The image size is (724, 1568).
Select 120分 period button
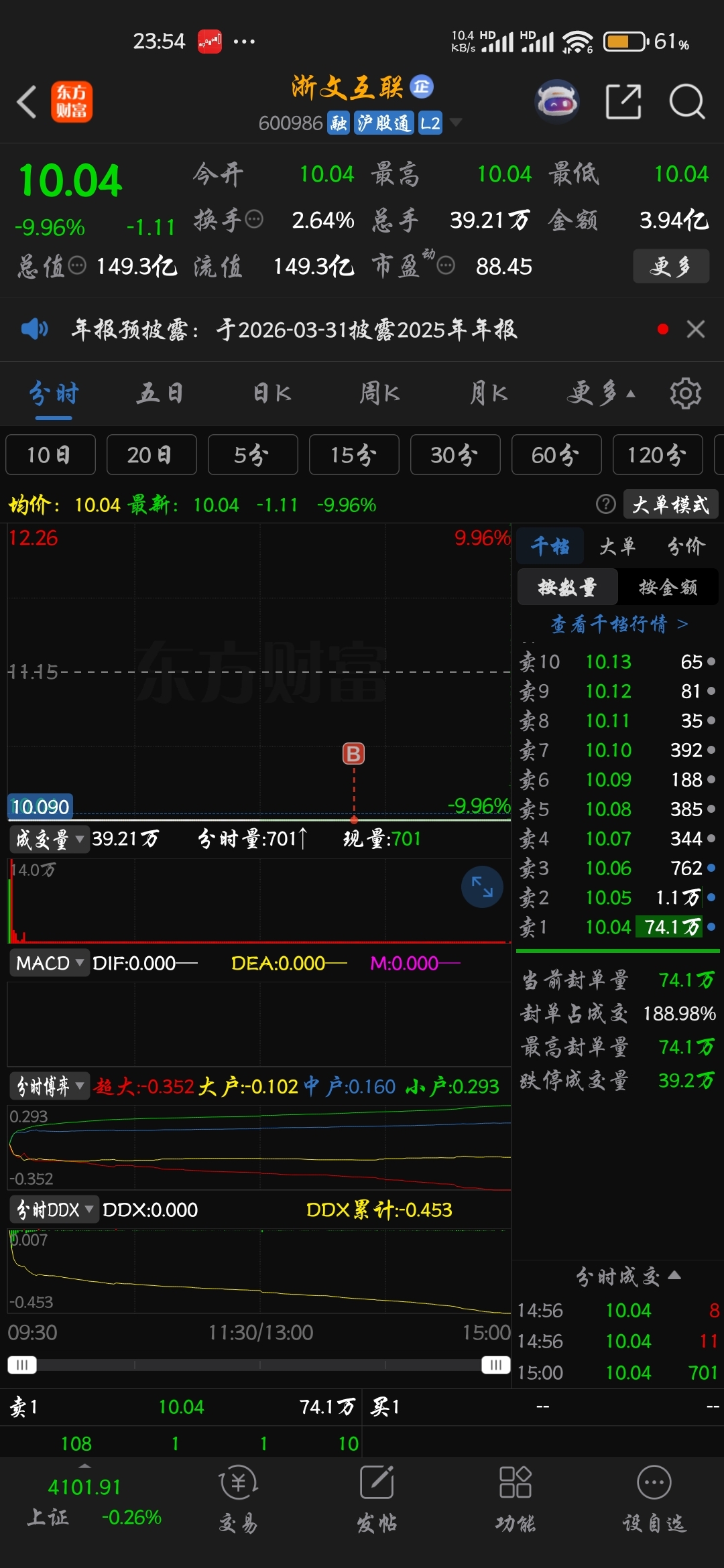[x=658, y=454]
